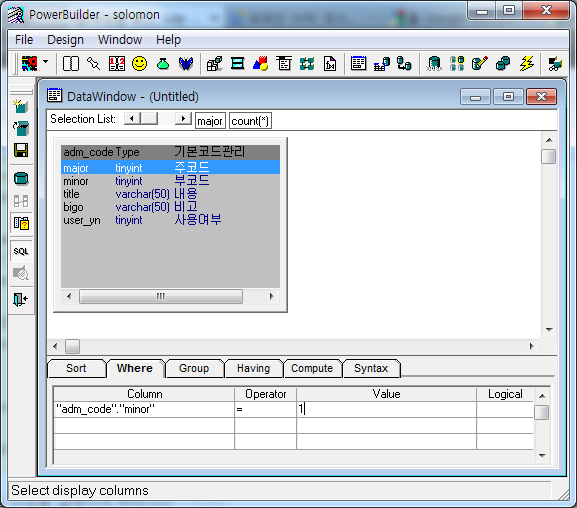
Task: Click the blue butterfly toolbar icon
Action: click(x=186, y=64)
